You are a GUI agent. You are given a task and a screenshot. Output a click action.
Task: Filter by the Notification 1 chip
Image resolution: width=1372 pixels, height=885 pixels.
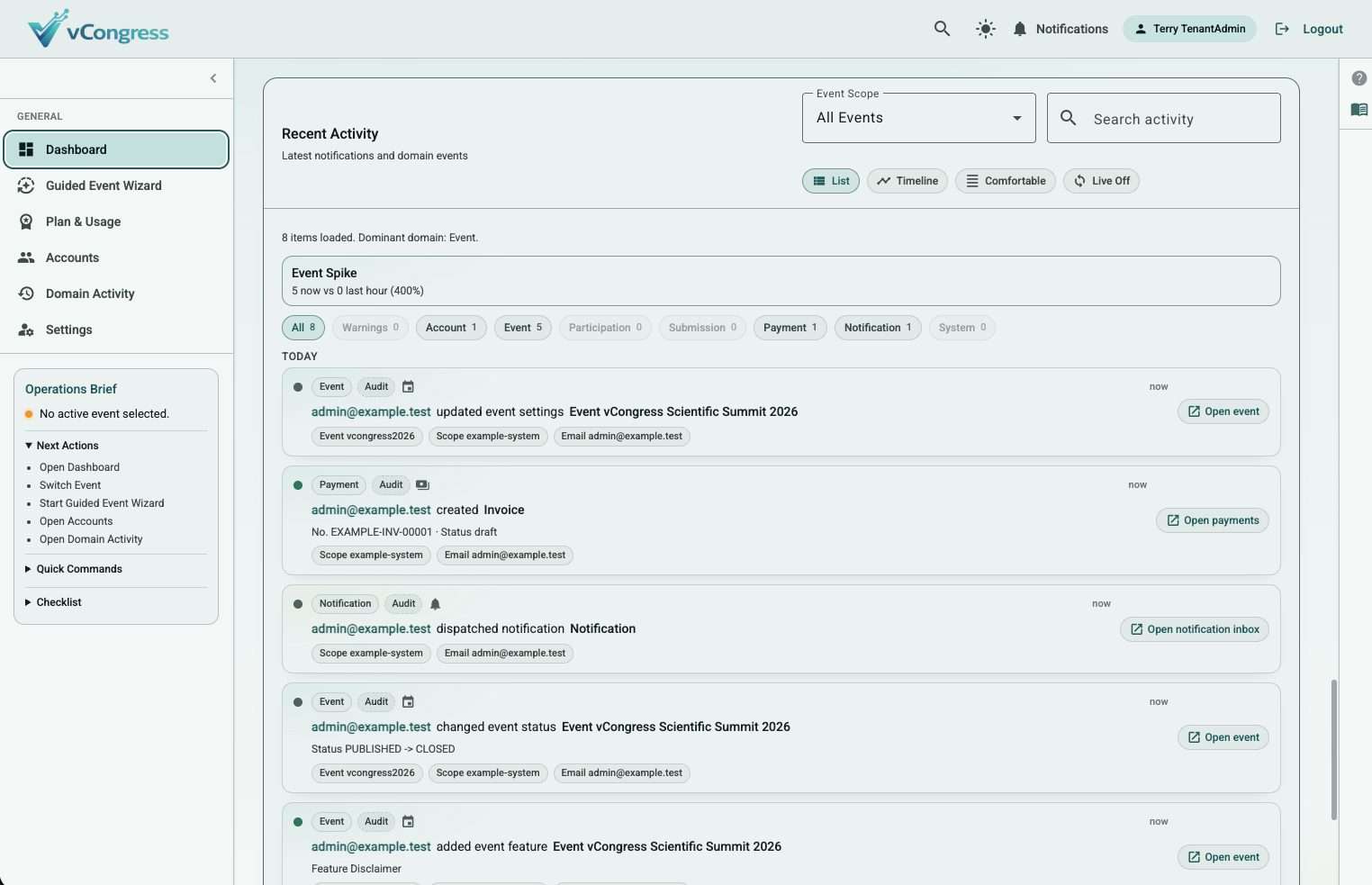tap(878, 328)
